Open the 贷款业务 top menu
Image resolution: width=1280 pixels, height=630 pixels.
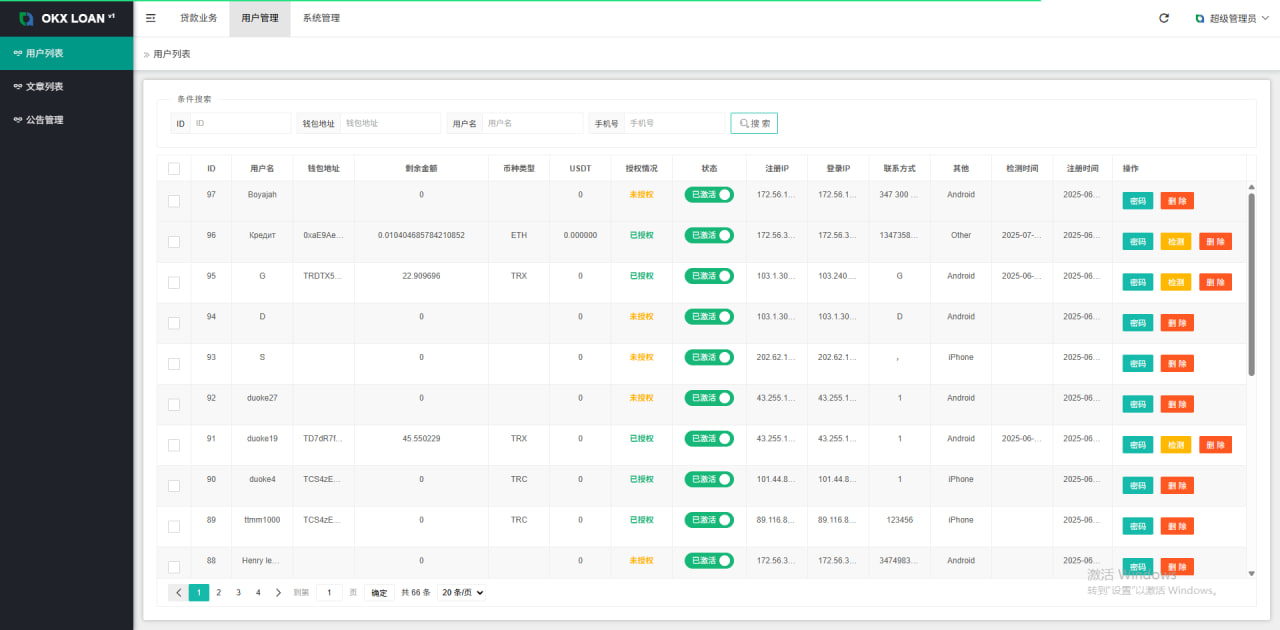coord(198,18)
